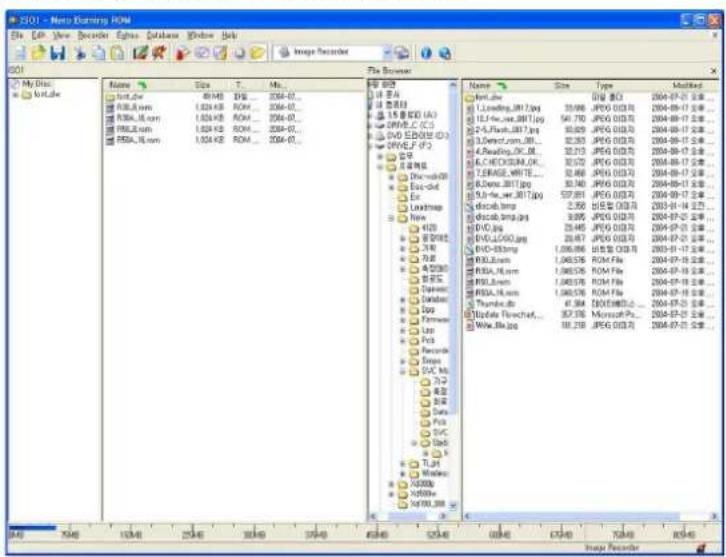Select DVD_LOGO.jpg in File Browser list
The image size is (726, 557).
[x=497, y=238]
